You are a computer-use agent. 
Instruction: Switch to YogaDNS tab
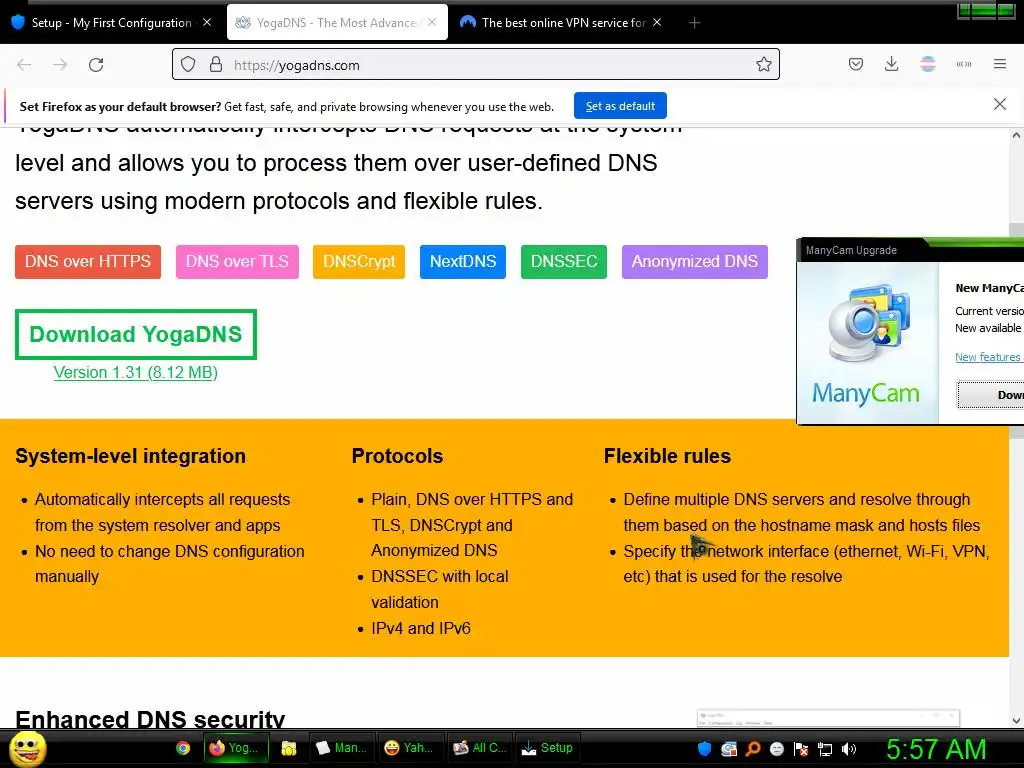click(x=337, y=23)
